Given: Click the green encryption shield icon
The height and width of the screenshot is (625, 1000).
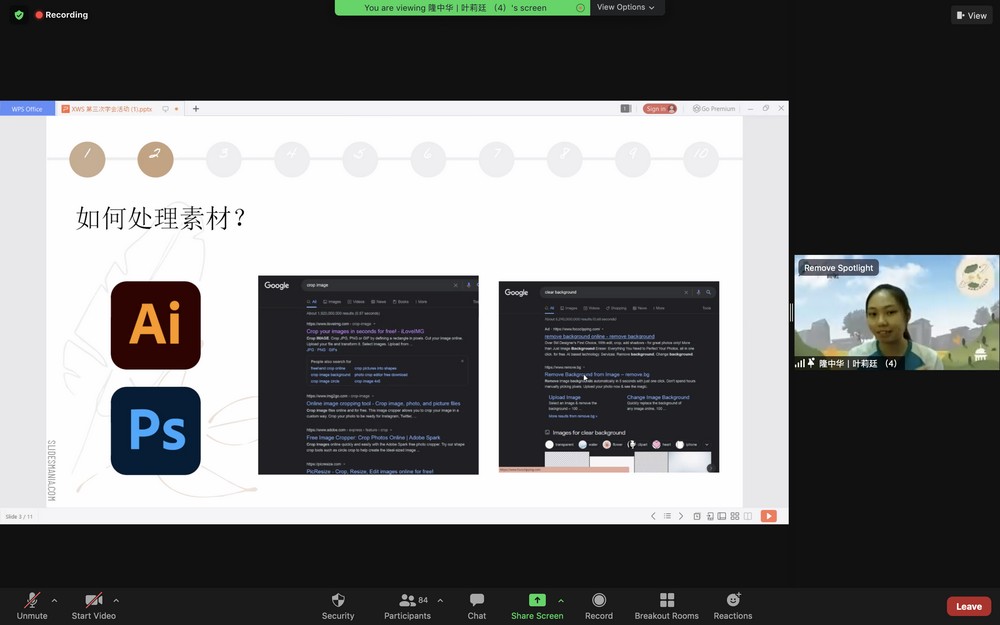Looking at the screenshot, I should [x=19, y=15].
